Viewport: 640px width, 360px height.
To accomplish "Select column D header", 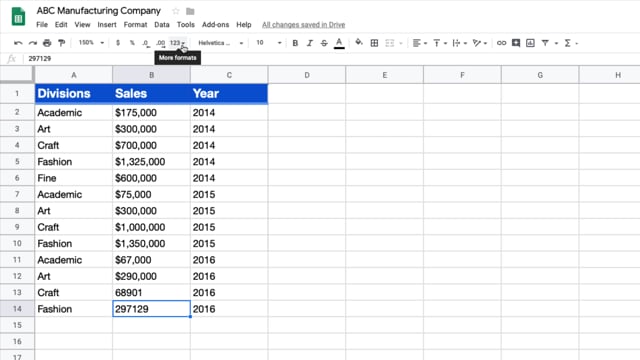I will 307,75.
